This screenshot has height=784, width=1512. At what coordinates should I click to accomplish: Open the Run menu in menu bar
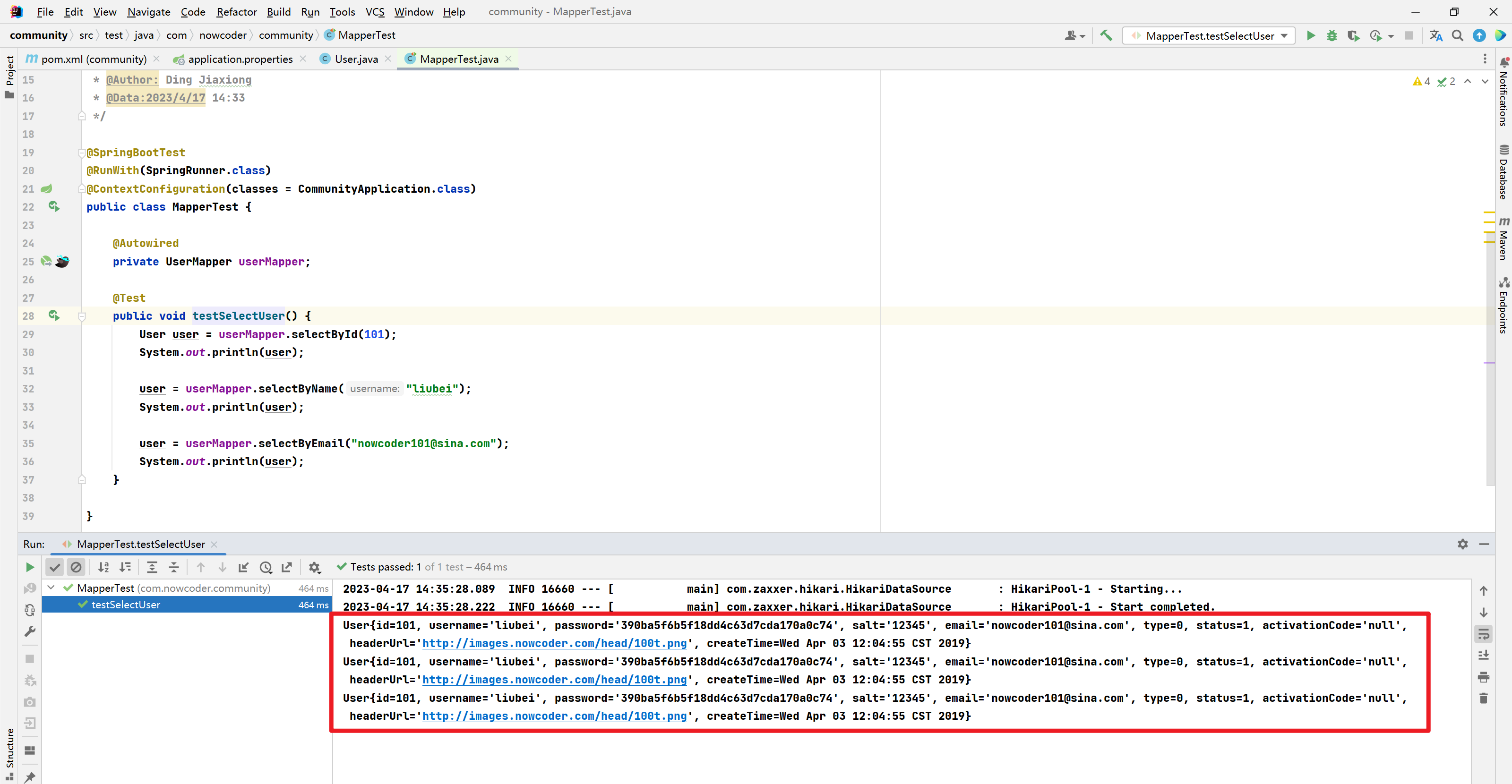311,11
